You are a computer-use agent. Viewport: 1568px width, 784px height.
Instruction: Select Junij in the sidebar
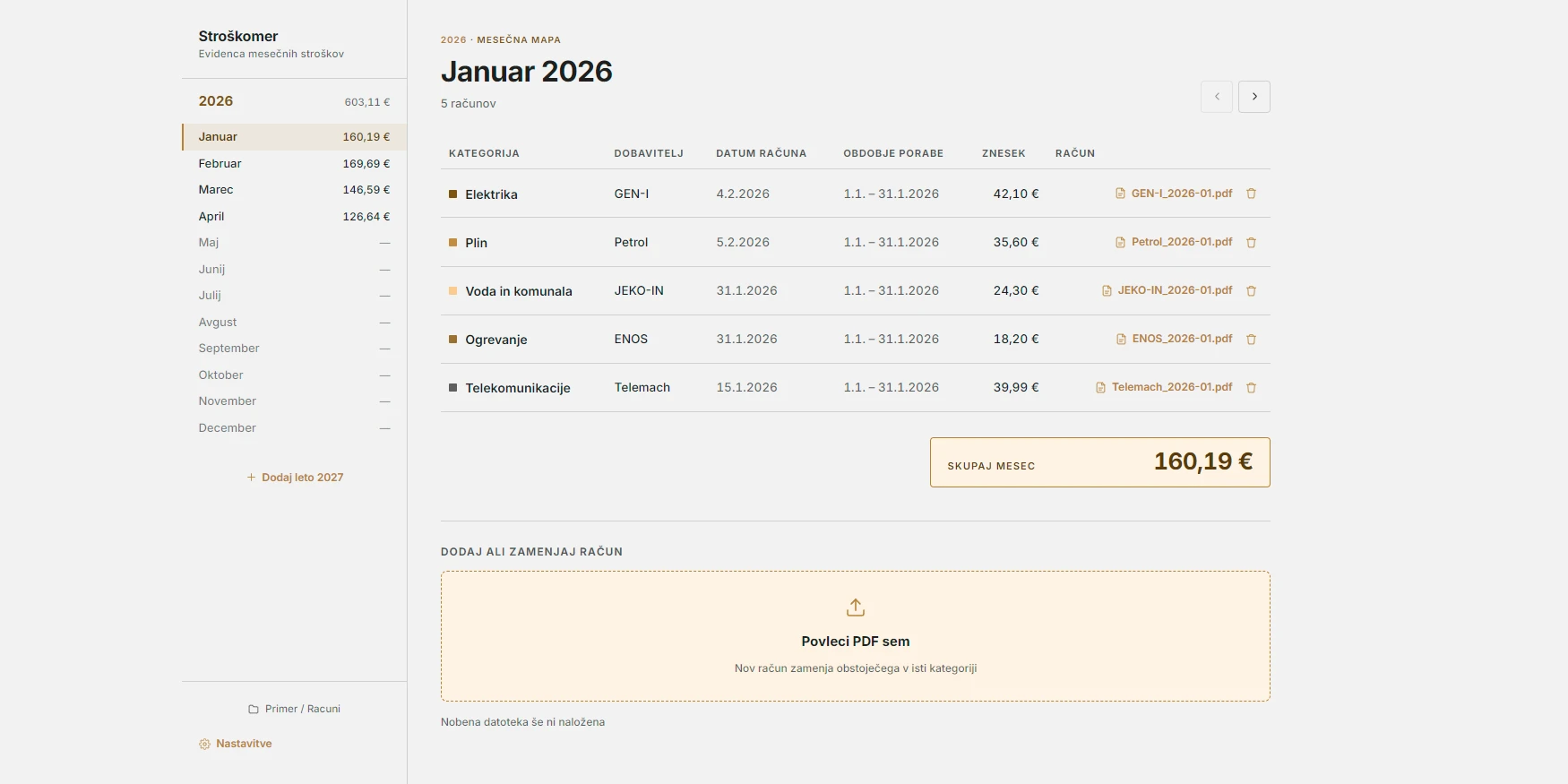tap(295, 269)
